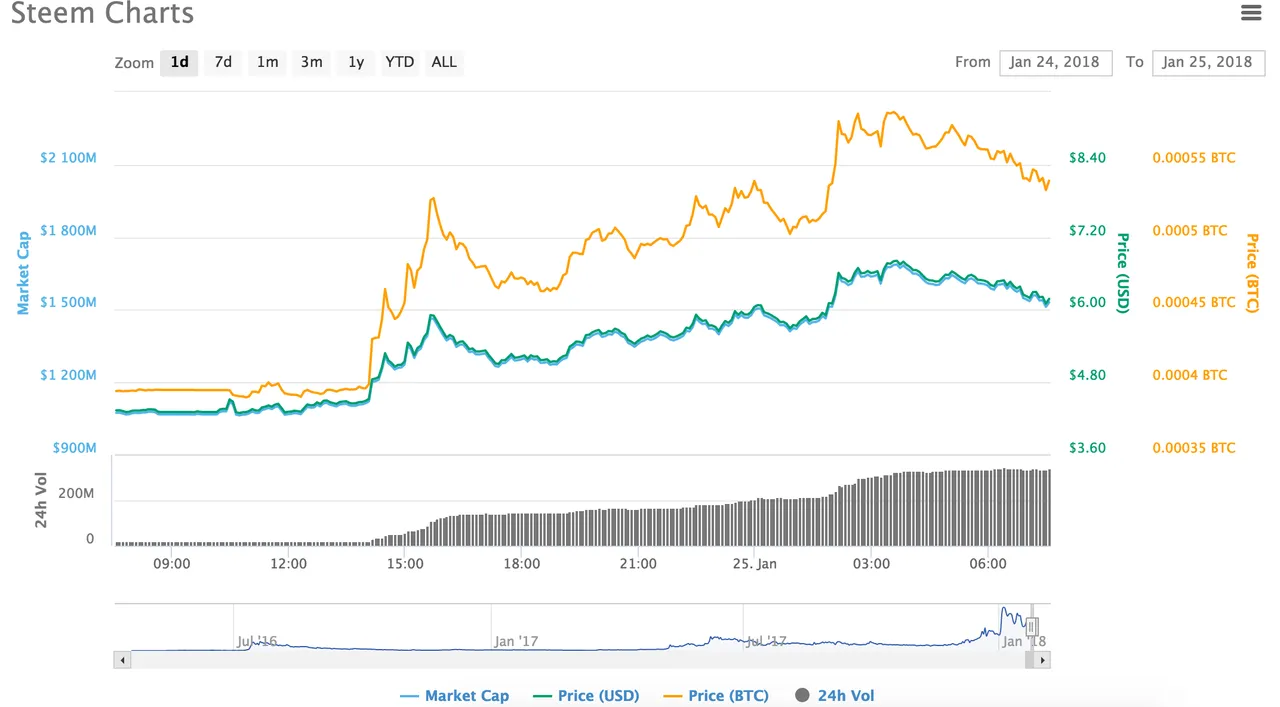Toggle Price (USD) series in legend
Screen dimensions: 1280x707
586,696
